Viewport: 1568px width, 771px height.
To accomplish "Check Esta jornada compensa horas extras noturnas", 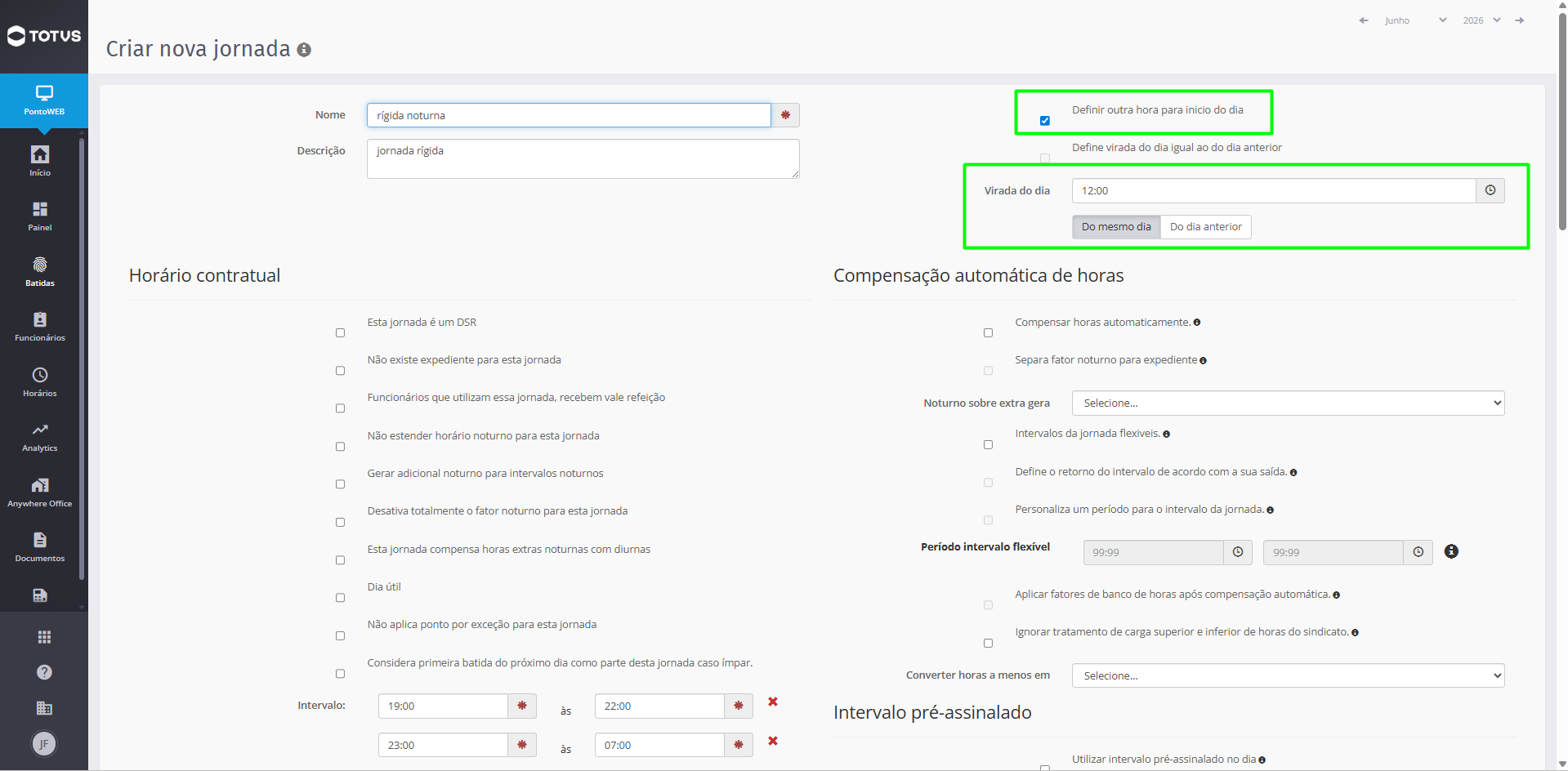I will point(341,560).
